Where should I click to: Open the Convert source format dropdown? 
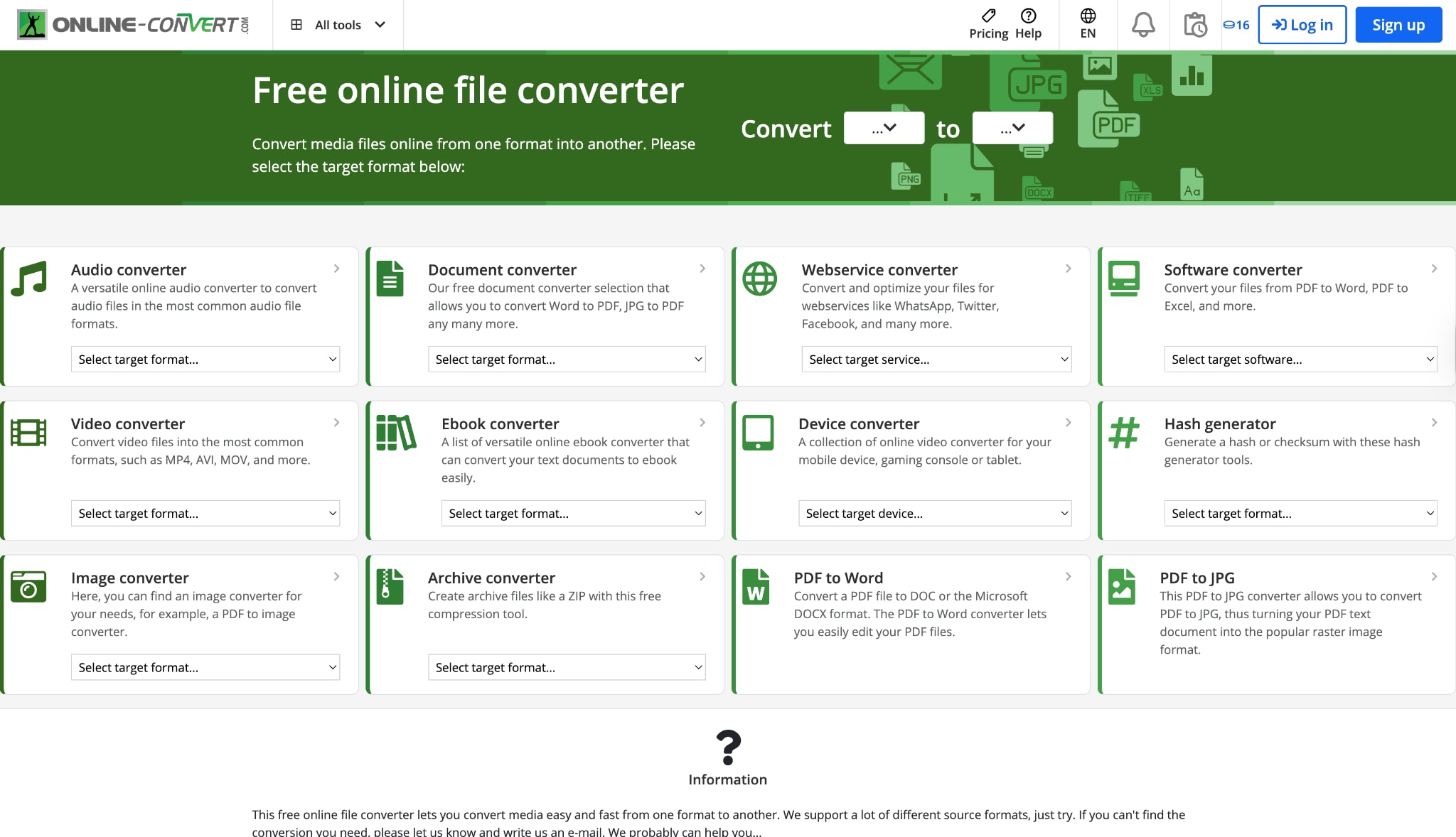(x=884, y=128)
